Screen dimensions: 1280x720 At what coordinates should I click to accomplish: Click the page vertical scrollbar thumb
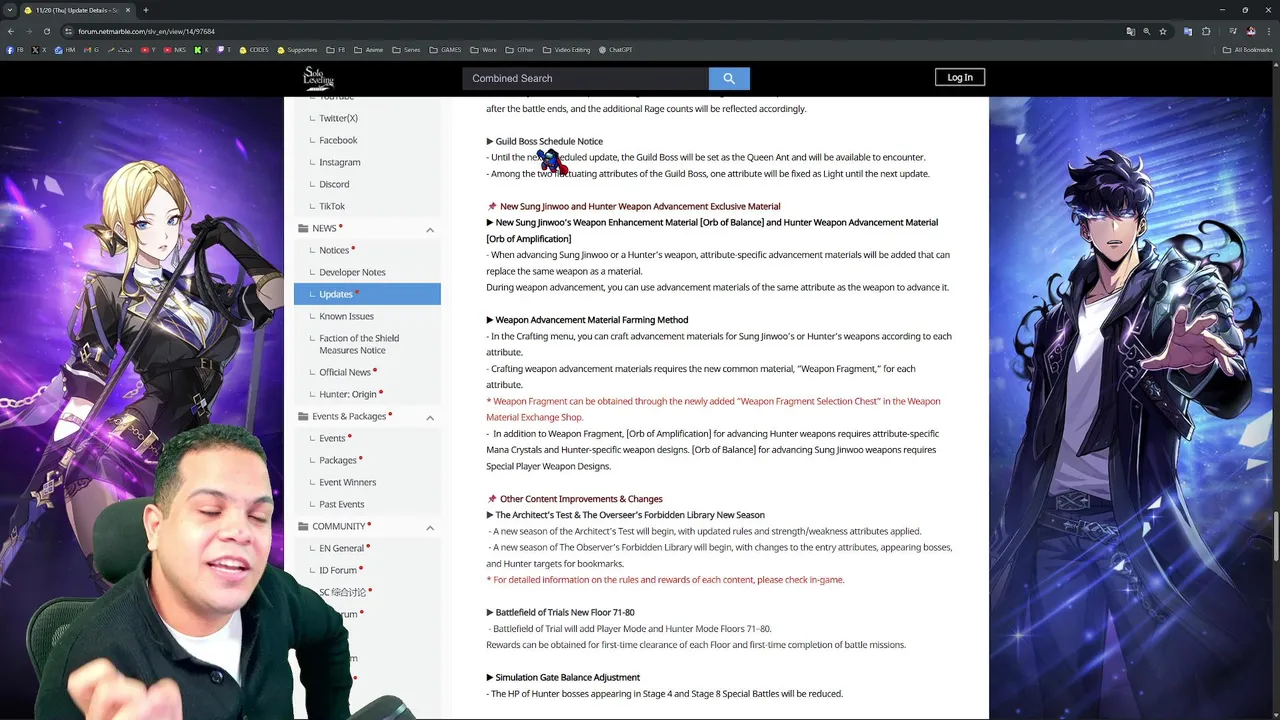pyautogui.click(x=1275, y=538)
